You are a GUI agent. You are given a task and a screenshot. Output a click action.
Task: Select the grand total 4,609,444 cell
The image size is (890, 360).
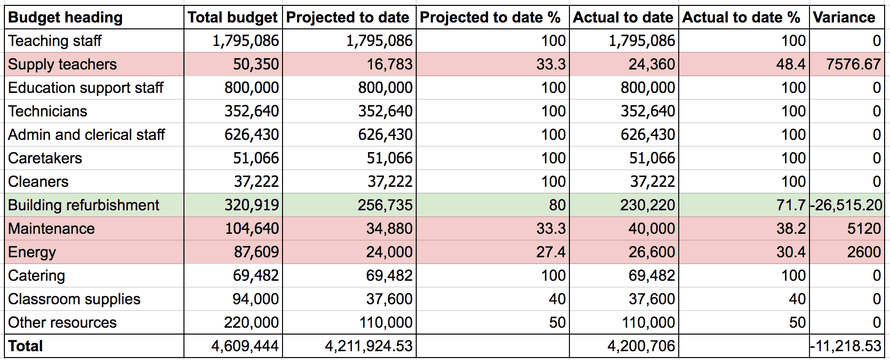point(233,345)
